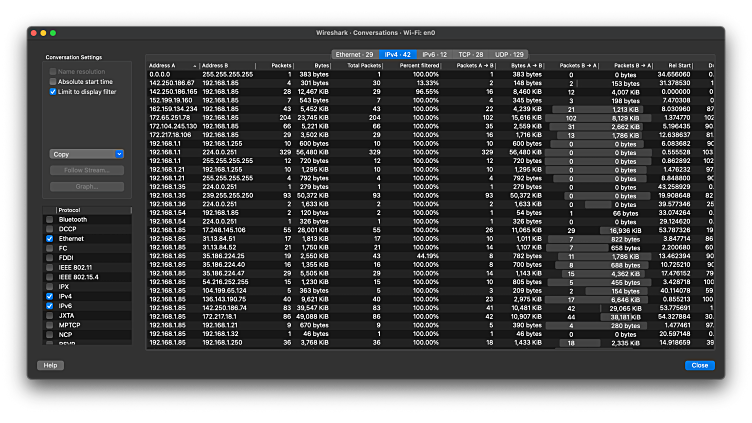Viewport: 752px width, 423px height.
Task: Enable the MPTCP protocol checkbox
Action: [50, 324]
